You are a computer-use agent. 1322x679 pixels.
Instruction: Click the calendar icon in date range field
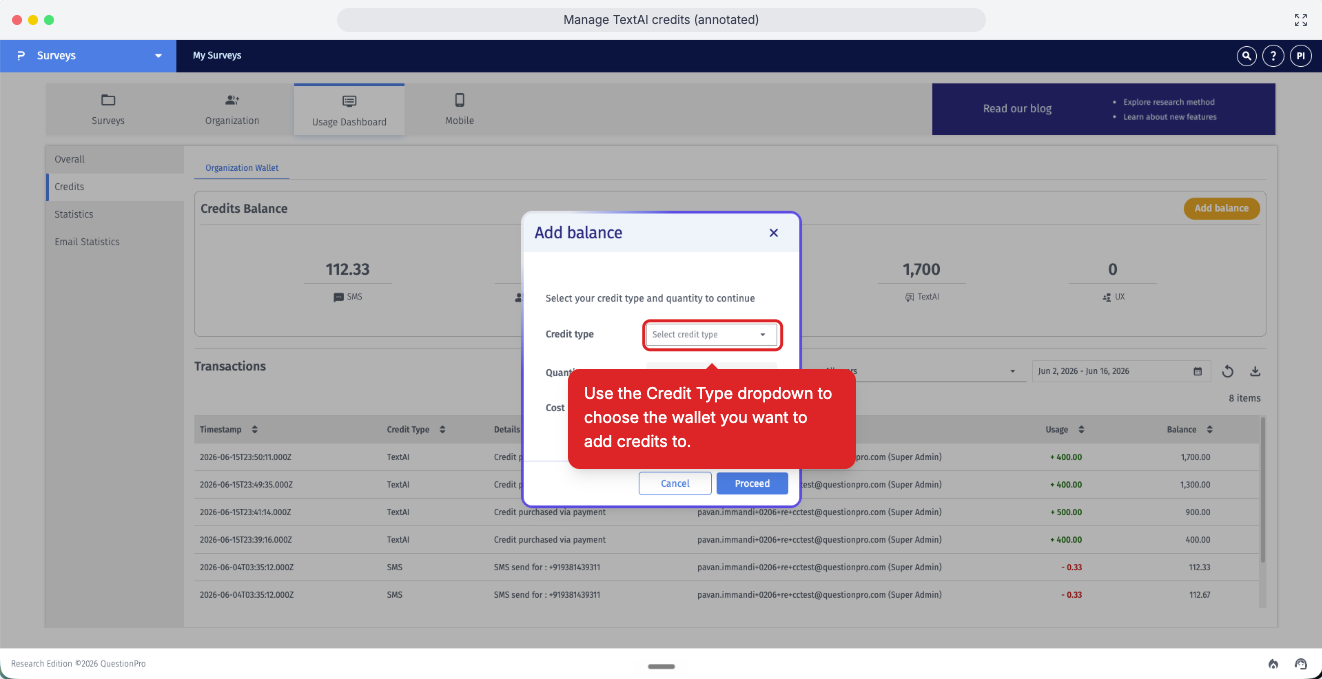point(1198,371)
